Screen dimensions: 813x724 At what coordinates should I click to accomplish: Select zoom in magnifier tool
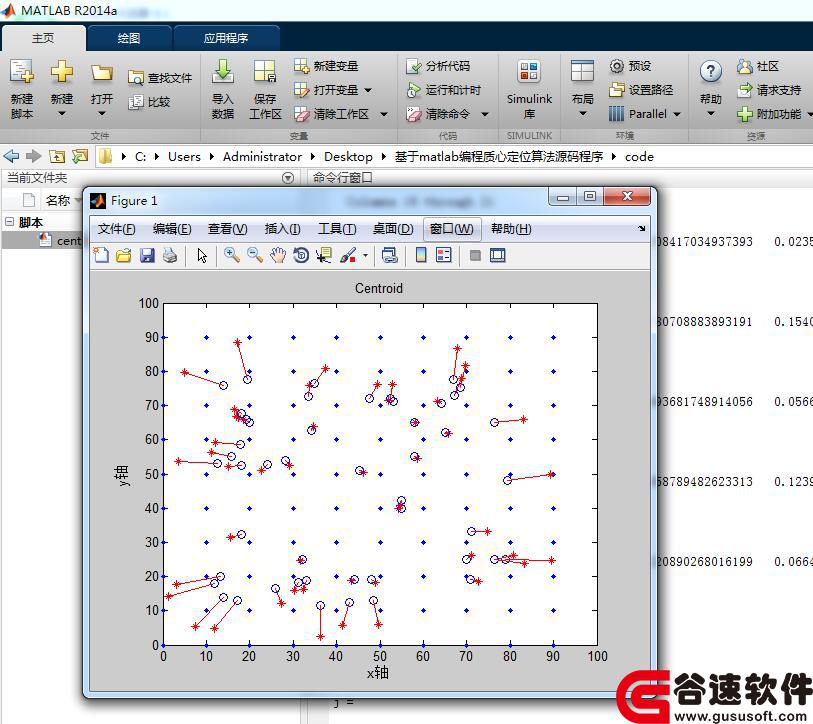tap(231, 255)
